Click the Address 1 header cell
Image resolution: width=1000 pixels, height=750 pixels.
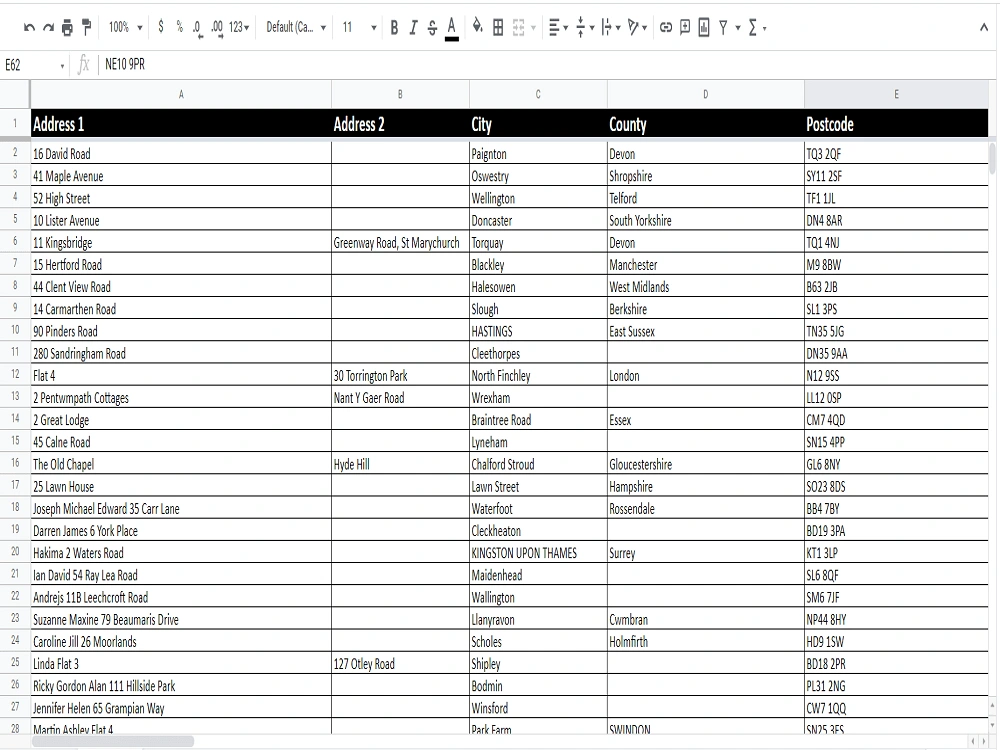(x=181, y=124)
